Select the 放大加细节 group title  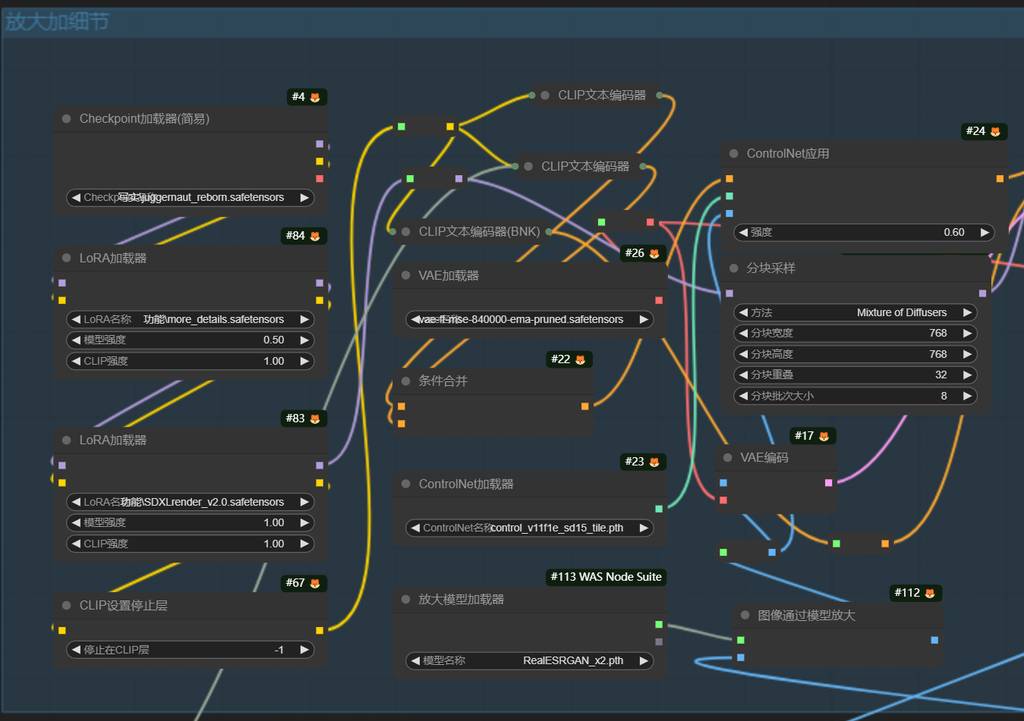(x=57, y=21)
